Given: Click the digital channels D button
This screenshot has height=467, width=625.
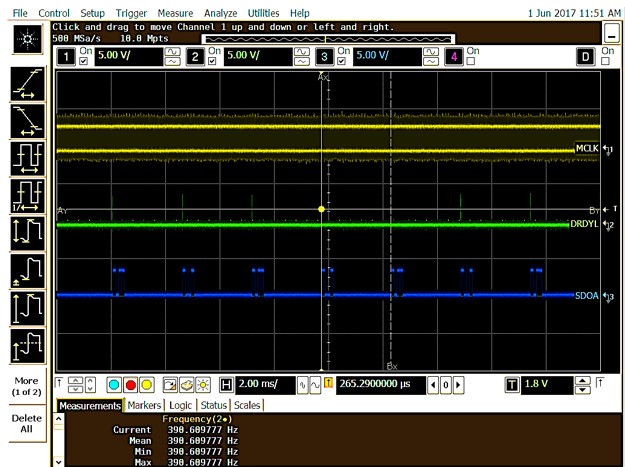Looking at the screenshot, I should click(587, 56).
